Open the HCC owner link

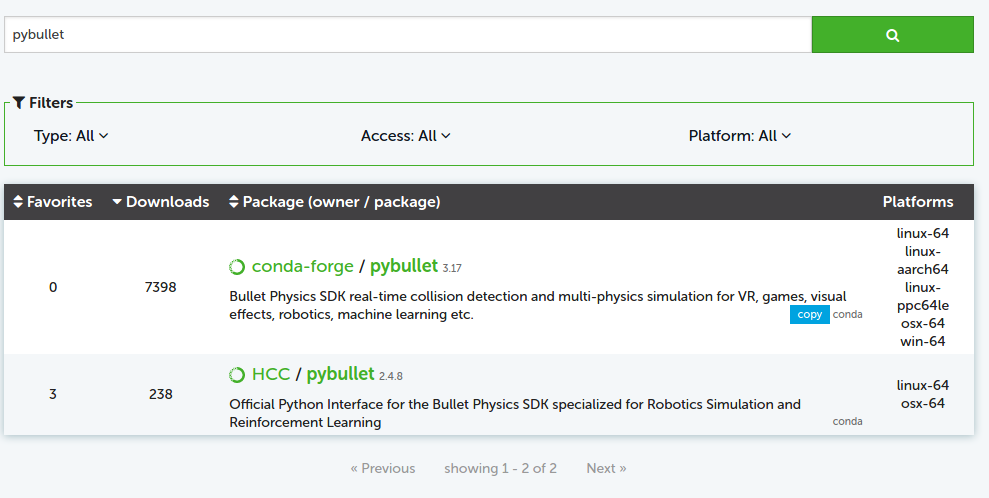270,374
